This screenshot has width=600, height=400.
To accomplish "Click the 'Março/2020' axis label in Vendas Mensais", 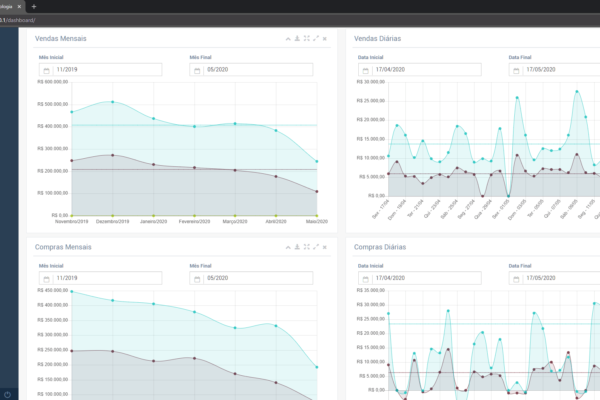I will 235,221.
